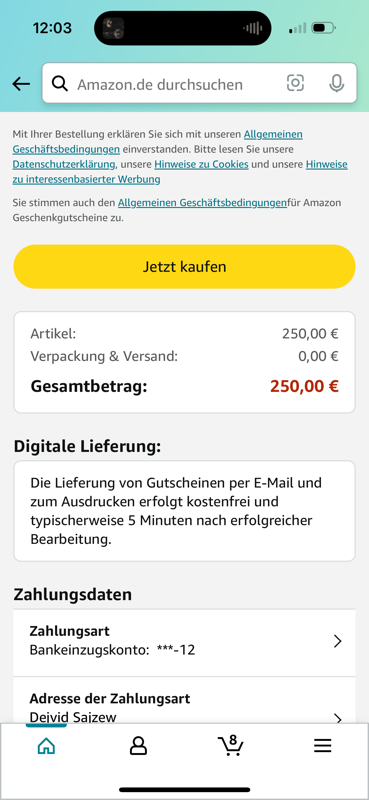Open the account profile icon
This screenshot has width=369, height=800.
click(138, 746)
